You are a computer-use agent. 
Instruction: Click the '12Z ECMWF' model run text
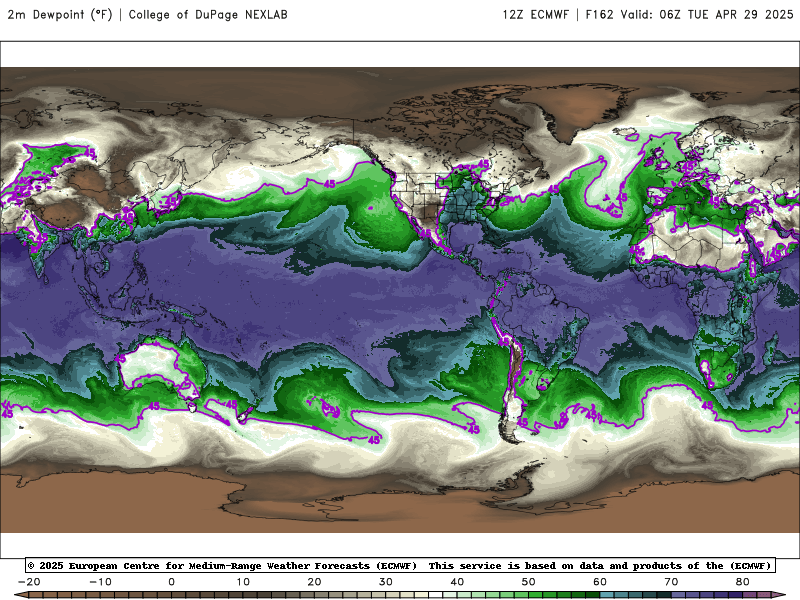pyautogui.click(x=535, y=15)
